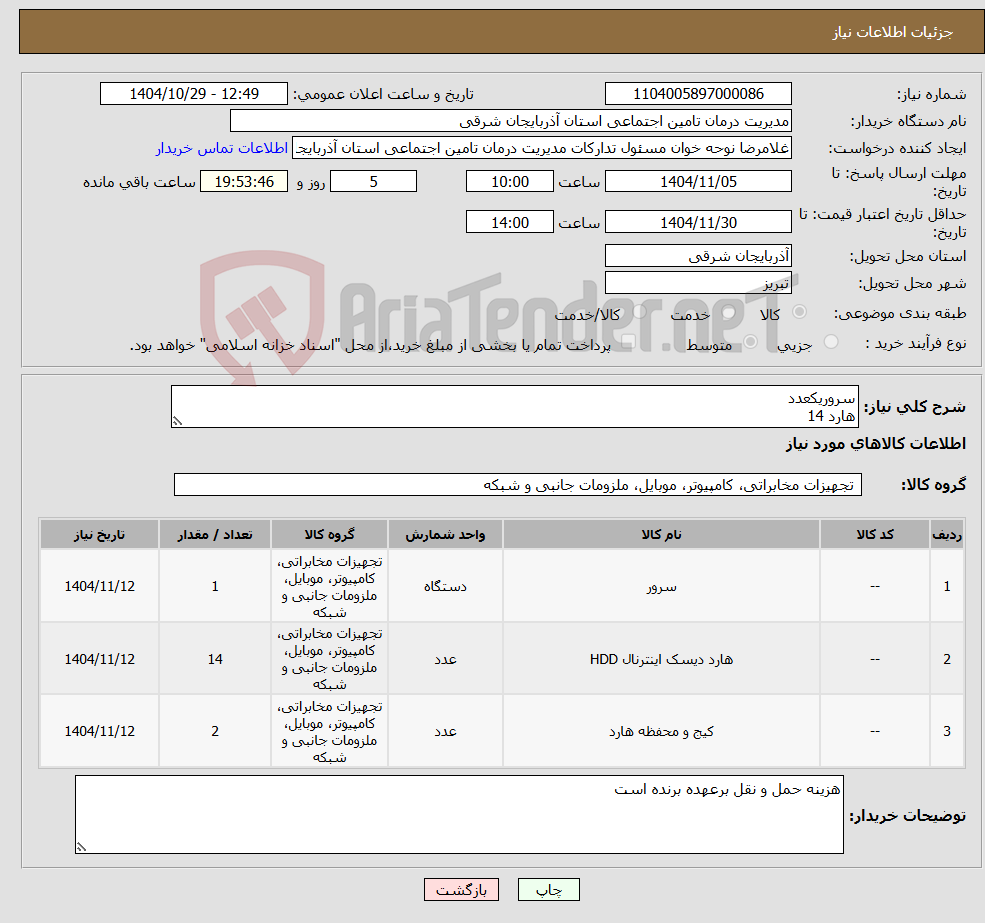Click the سرور item name cell
The width and height of the screenshot is (985, 923).
[661, 587]
